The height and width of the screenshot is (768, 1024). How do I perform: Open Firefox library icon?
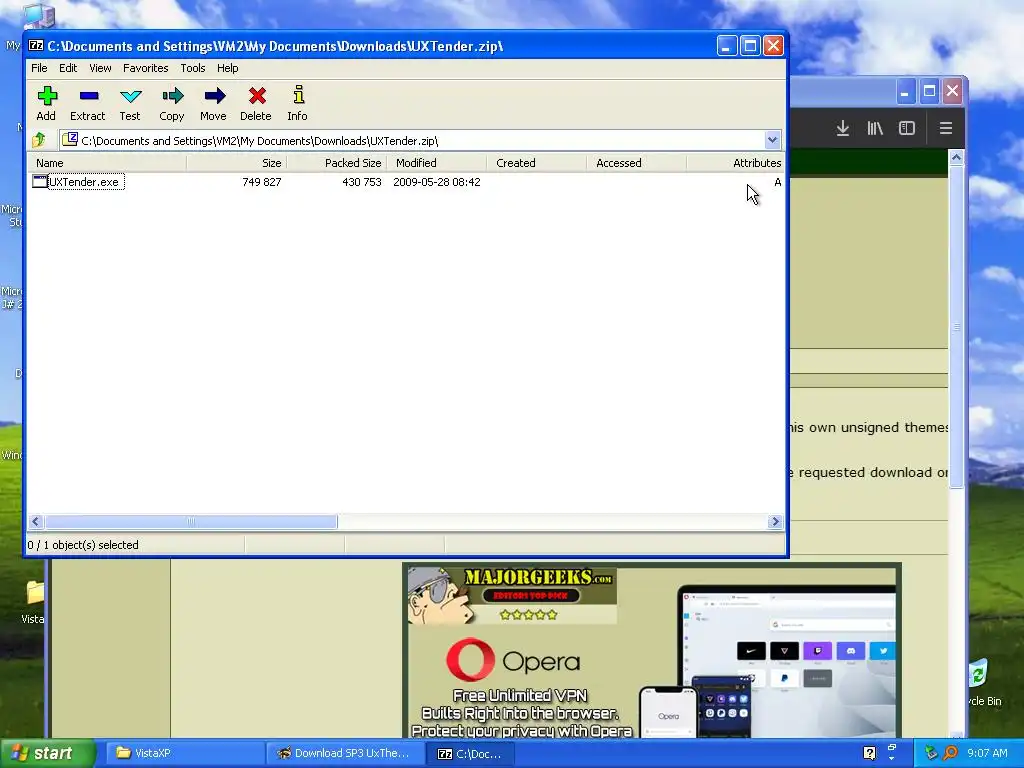(874, 128)
